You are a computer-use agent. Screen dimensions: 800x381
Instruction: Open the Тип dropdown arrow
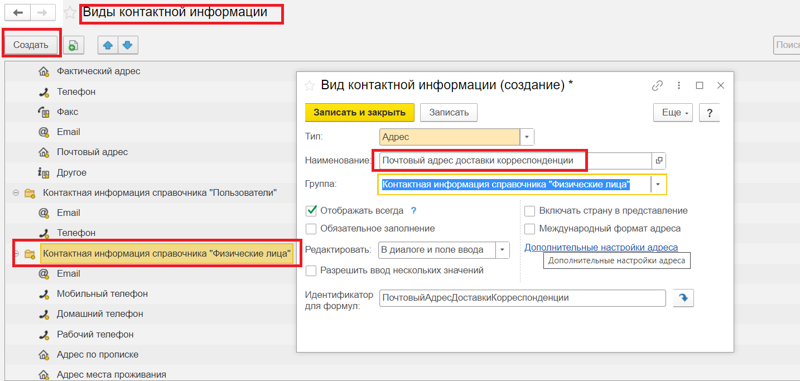click(527, 137)
